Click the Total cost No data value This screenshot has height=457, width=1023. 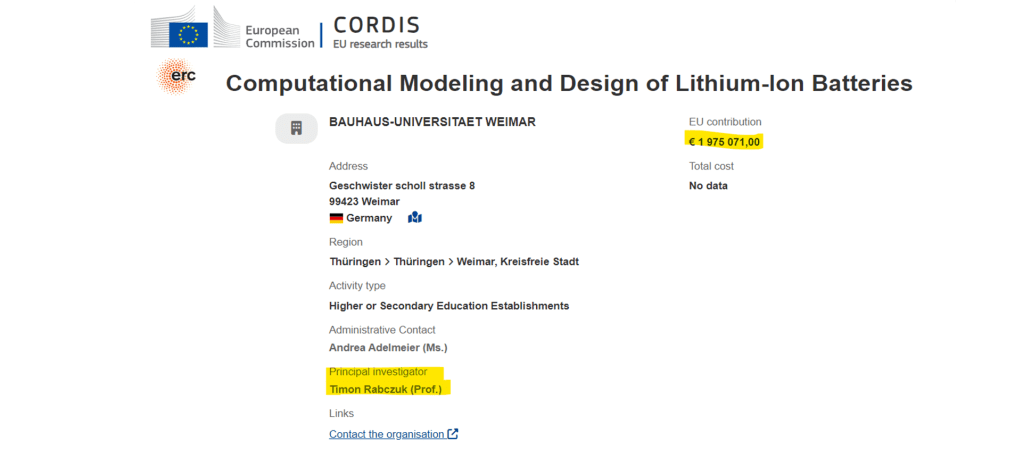click(708, 186)
